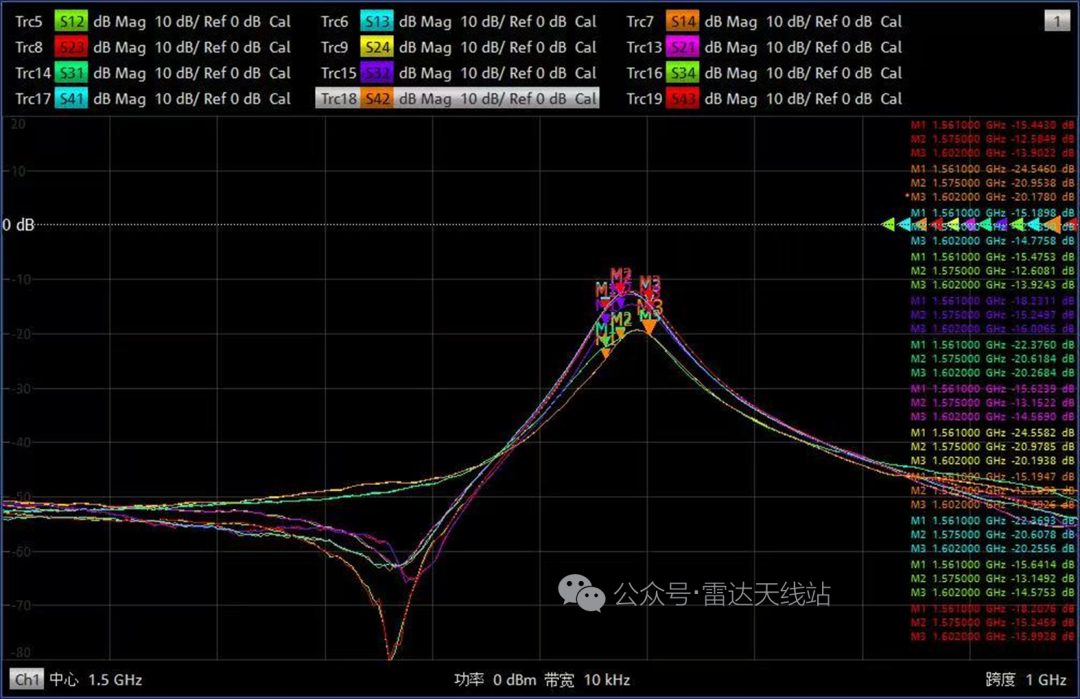Click marker readout M2 -20.6184 dB
This screenshot has width=1080, height=699.
(992, 359)
